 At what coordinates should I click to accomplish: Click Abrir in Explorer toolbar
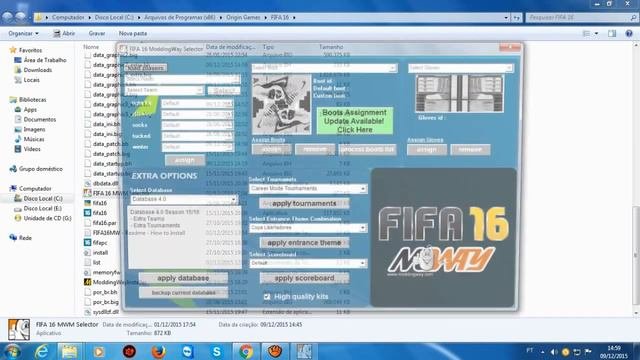[x=64, y=33]
